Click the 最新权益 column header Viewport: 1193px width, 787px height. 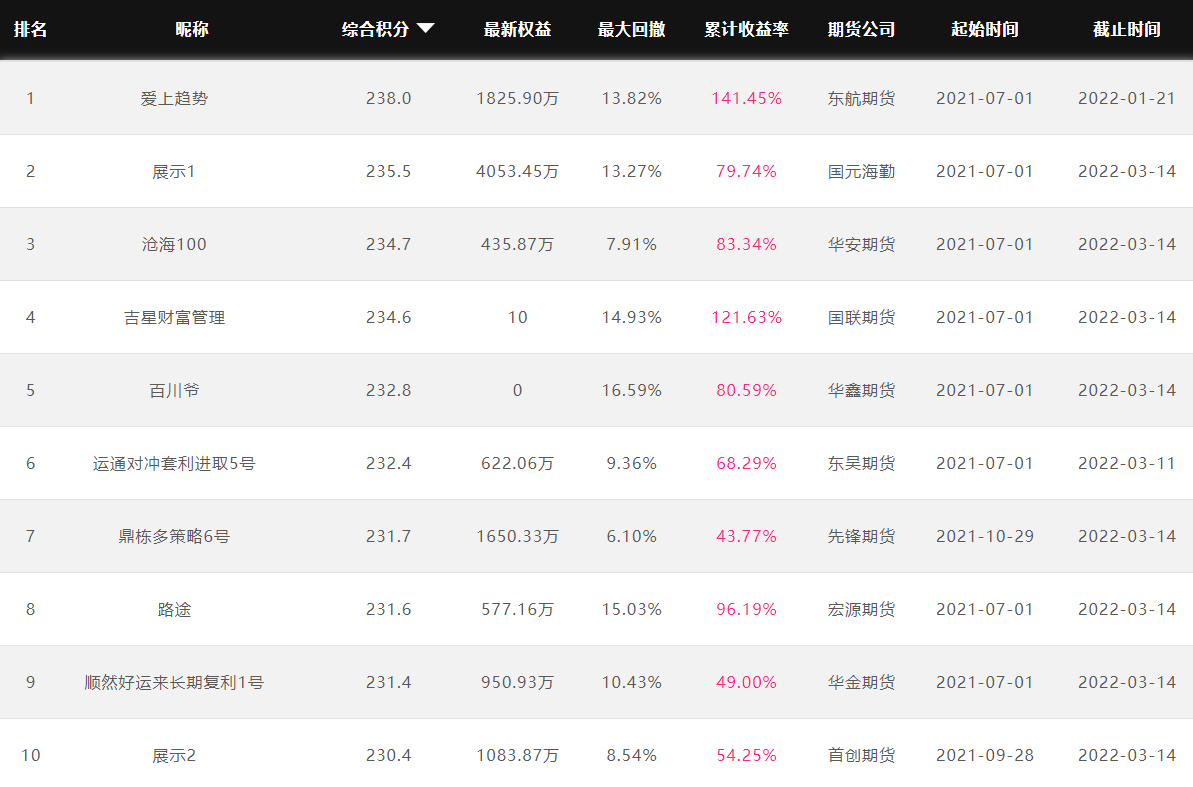pyautogui.click(x=517, y=29)
